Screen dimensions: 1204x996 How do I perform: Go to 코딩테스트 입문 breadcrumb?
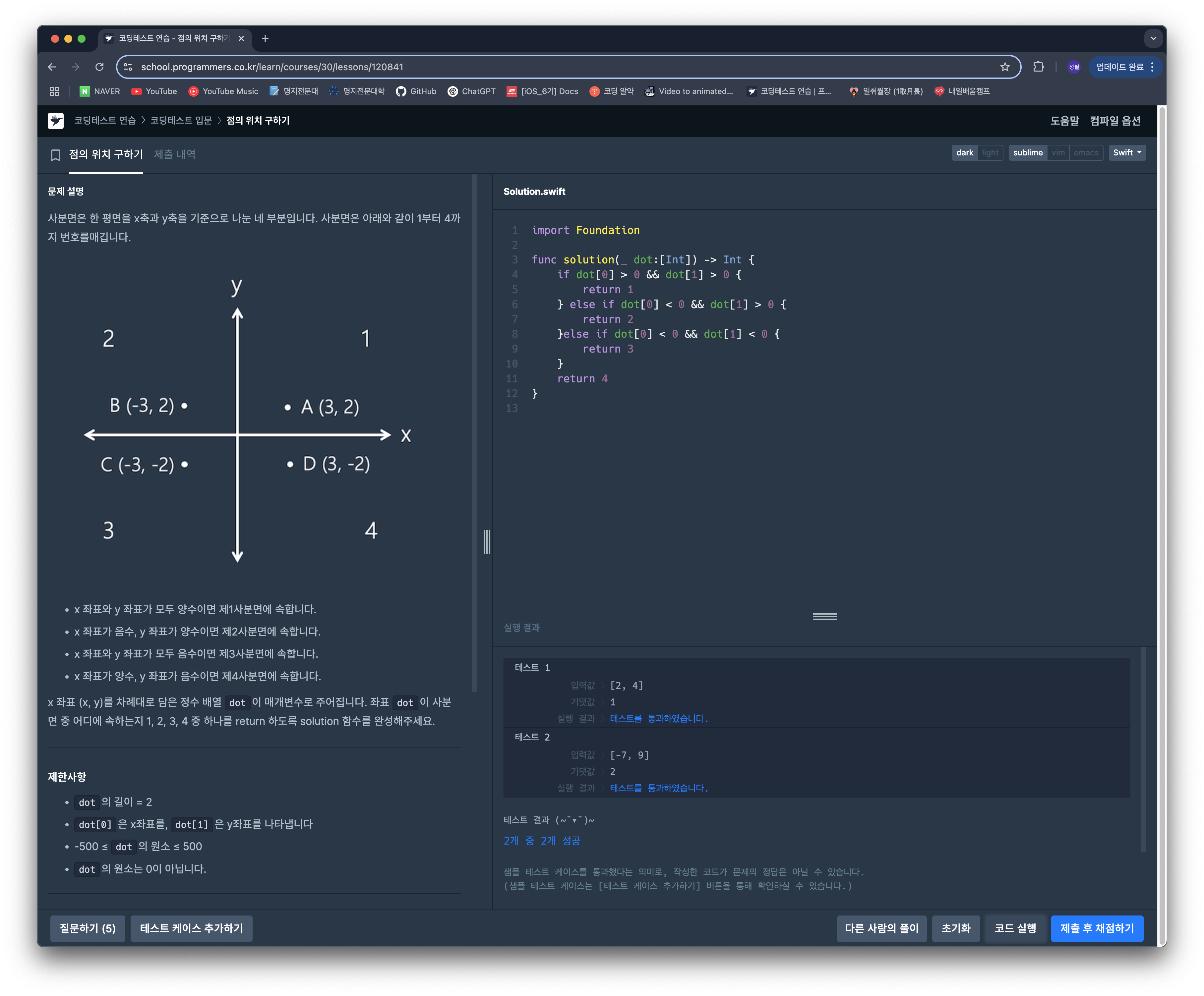pos(181,120)
